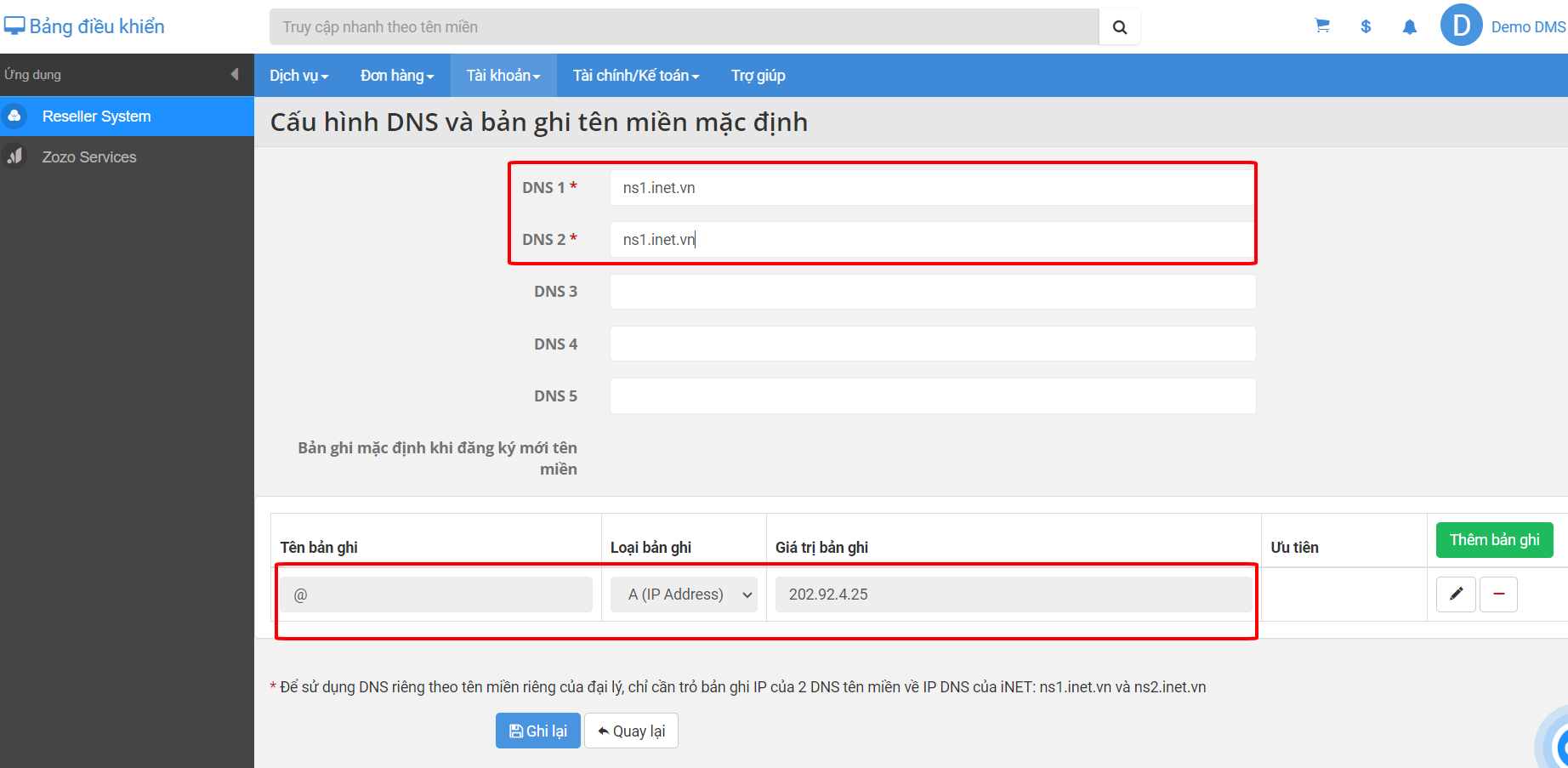Image resolution: width=1568 pixels, height=768 pixels.
Task: Remove the record with minus button
Action: tap(1498, 594)
